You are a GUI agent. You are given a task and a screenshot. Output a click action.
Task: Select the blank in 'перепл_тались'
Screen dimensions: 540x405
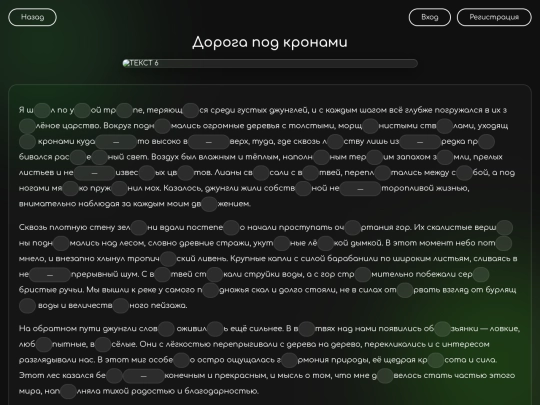click(382, 173)
